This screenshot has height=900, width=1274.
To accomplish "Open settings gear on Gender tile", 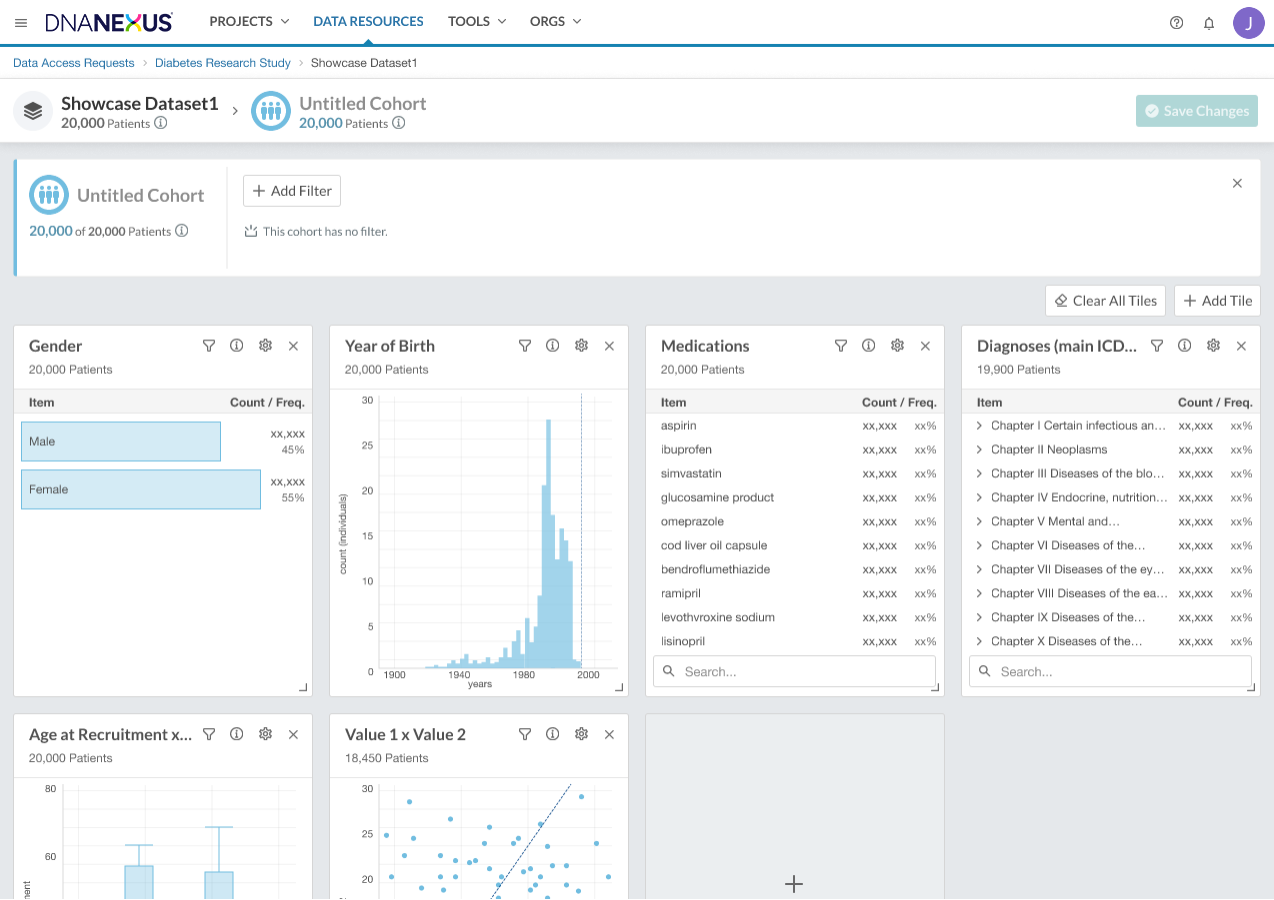I will click(x=265, y=346).
